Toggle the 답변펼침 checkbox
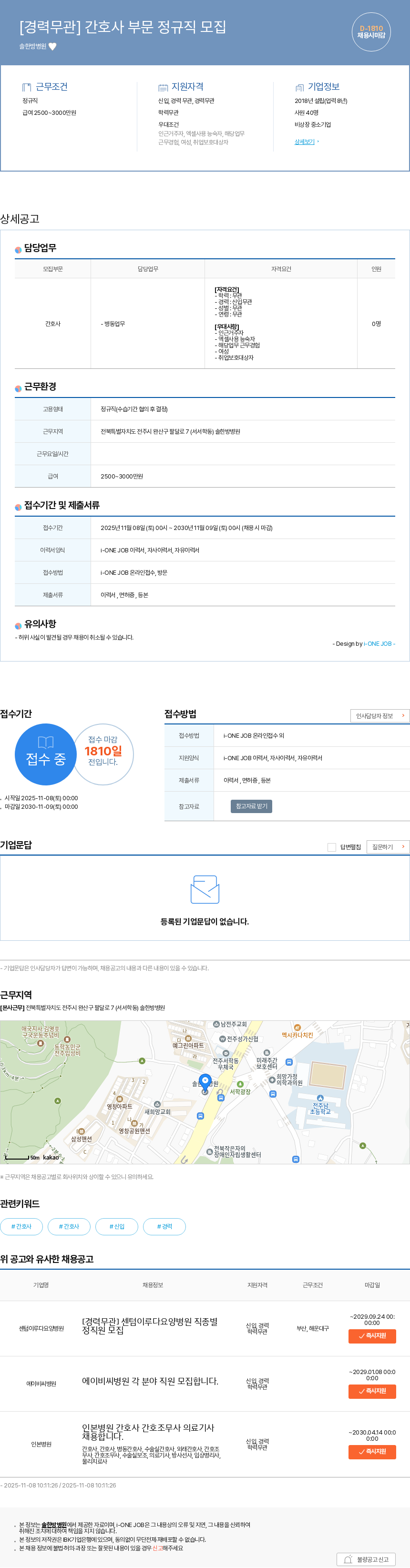 coord(331,847)
